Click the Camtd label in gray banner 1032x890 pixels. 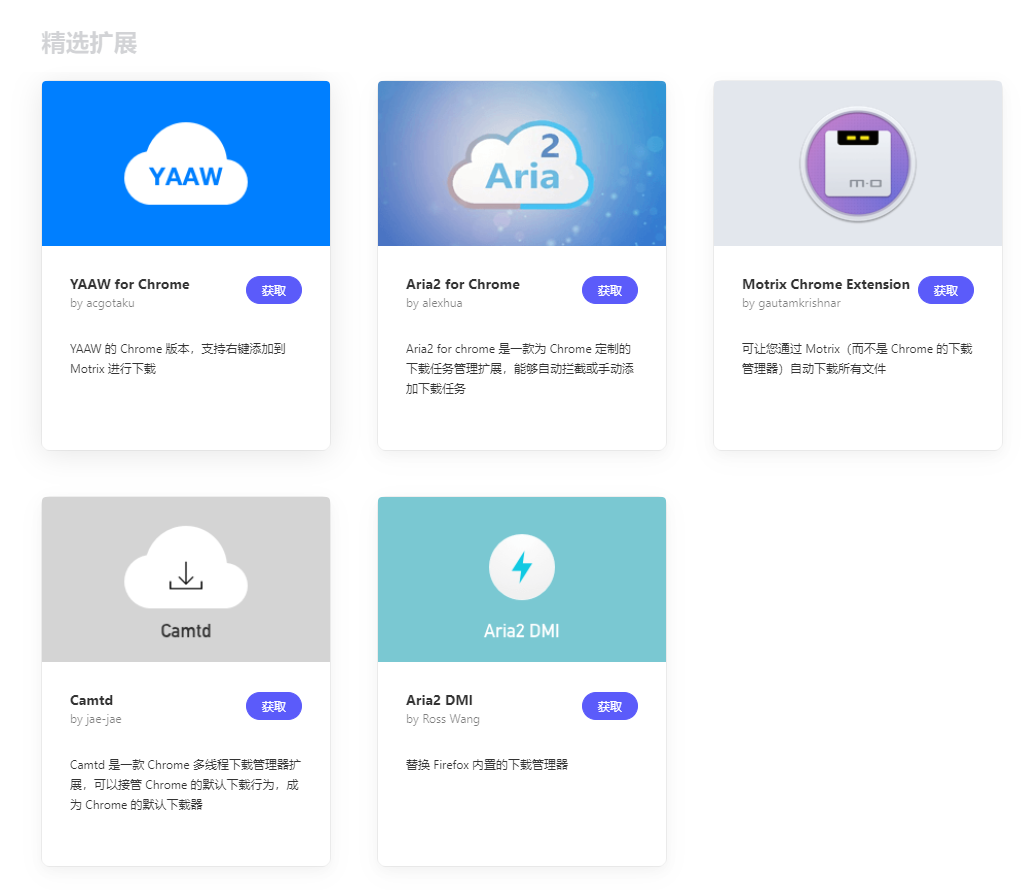click(186, 631)
